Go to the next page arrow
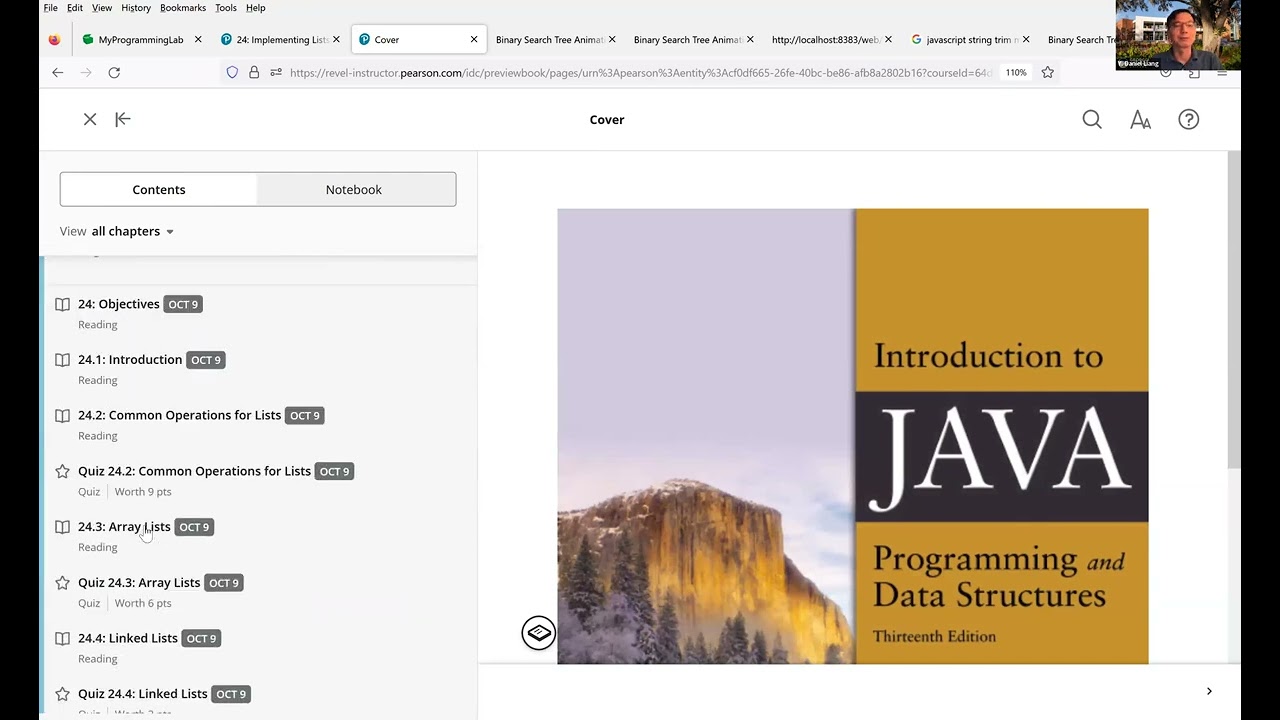Screen dimensions: 1280x720 (x=1209, y=691)
